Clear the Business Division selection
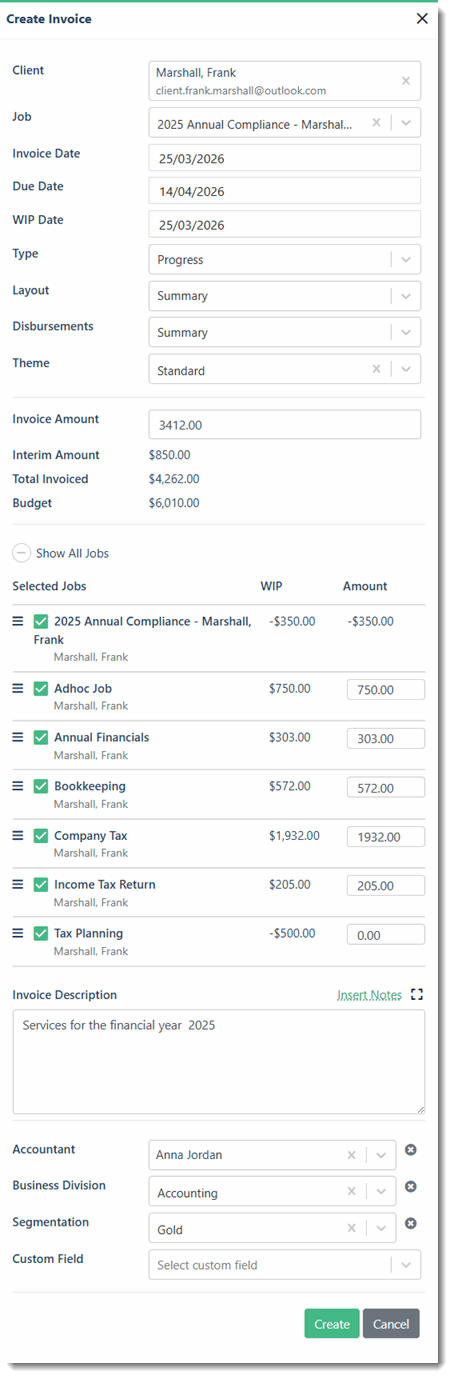This screenshot has width=453, height=1378. click(x=351, y=1192)
